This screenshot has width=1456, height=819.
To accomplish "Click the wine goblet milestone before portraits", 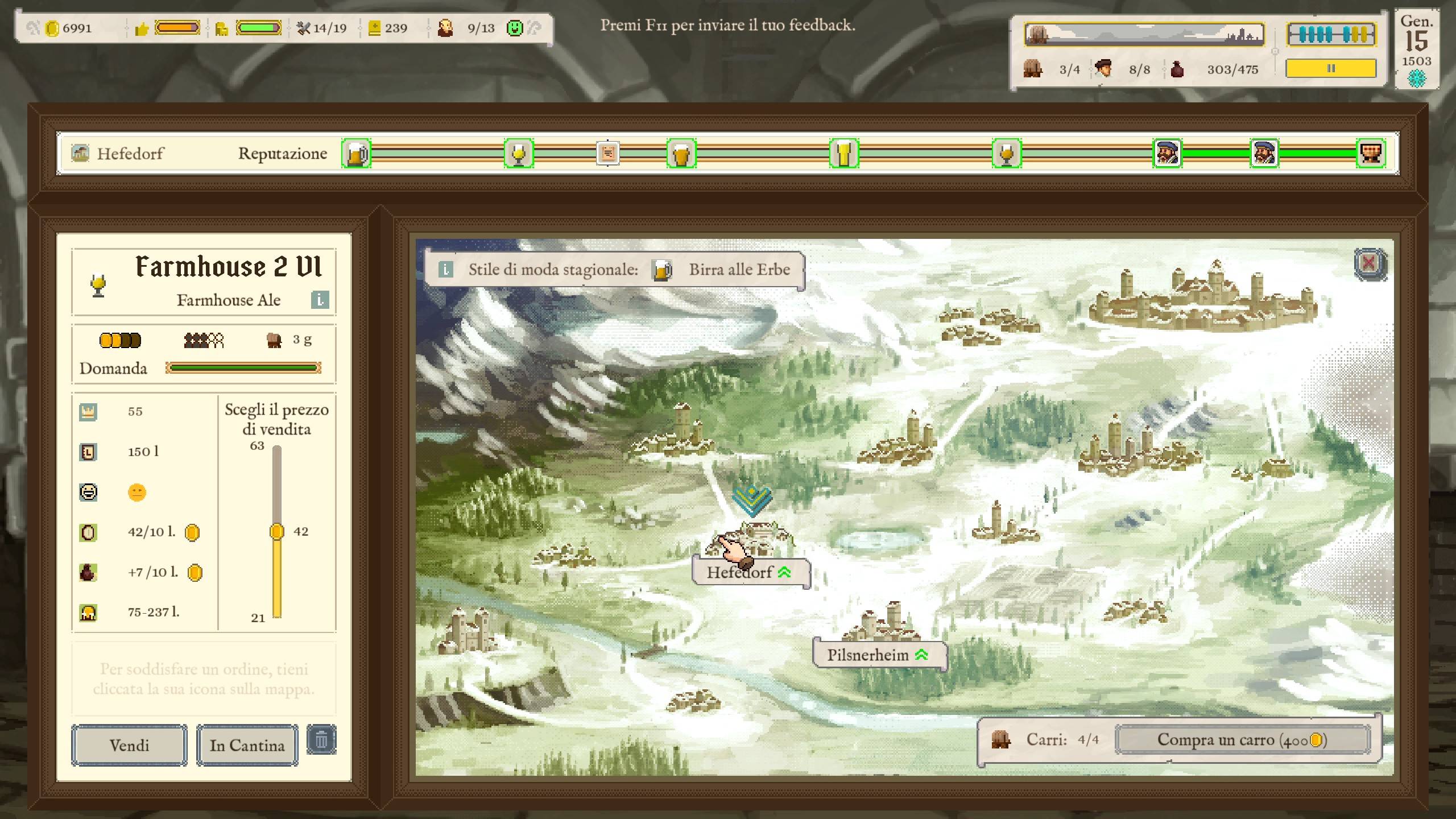I will 1007,154.
